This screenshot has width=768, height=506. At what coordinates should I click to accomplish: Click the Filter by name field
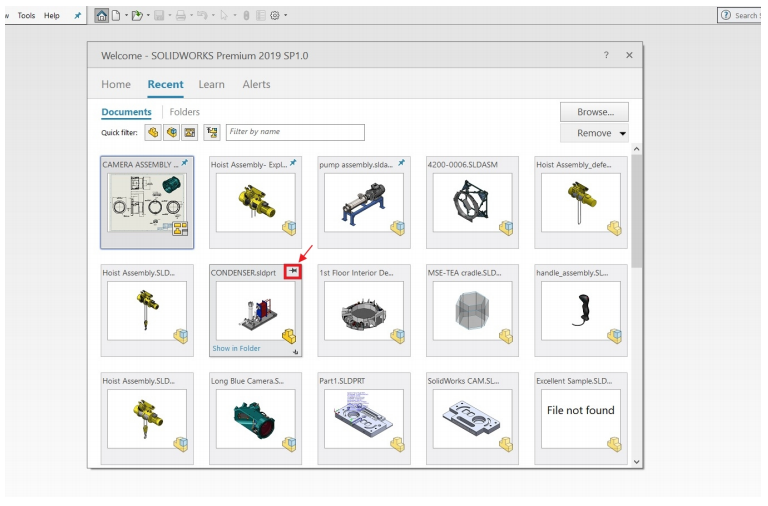tap(295, 132)
